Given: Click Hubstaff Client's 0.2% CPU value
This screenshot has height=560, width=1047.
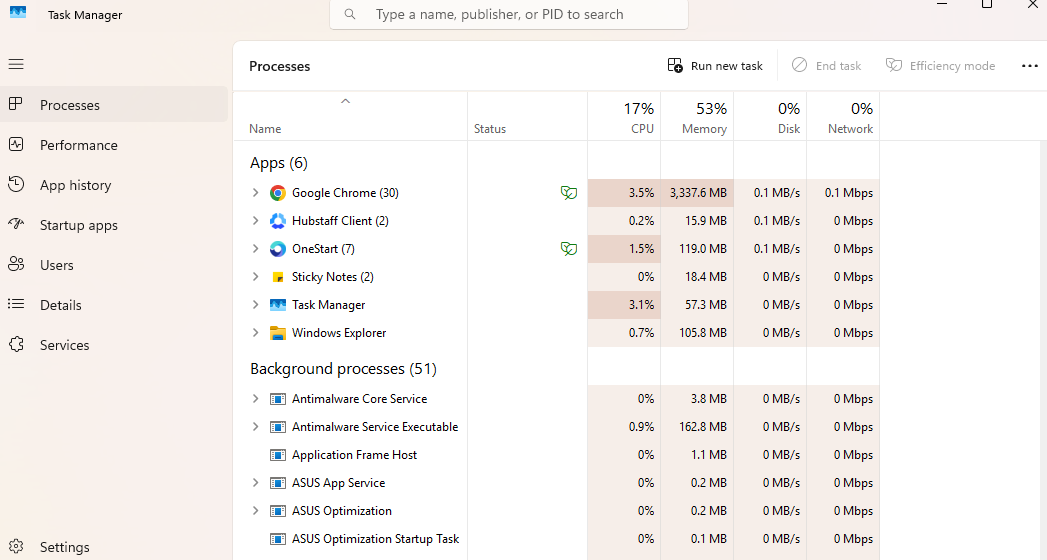Looking at the screenshot, I should pyautogui.click(x=641, y=221).
